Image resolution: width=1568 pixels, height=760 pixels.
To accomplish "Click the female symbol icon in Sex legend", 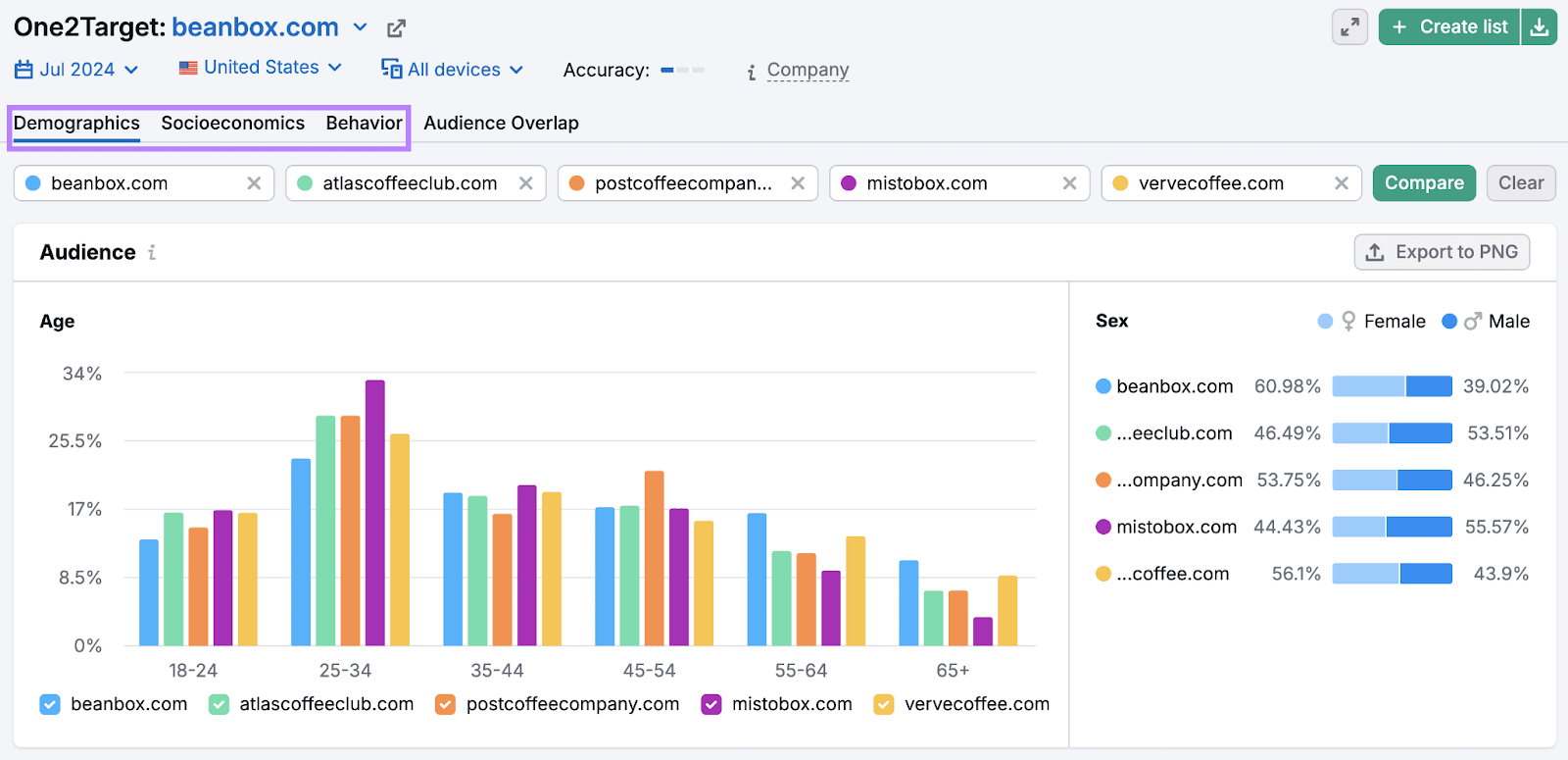I will (1348, 322).
